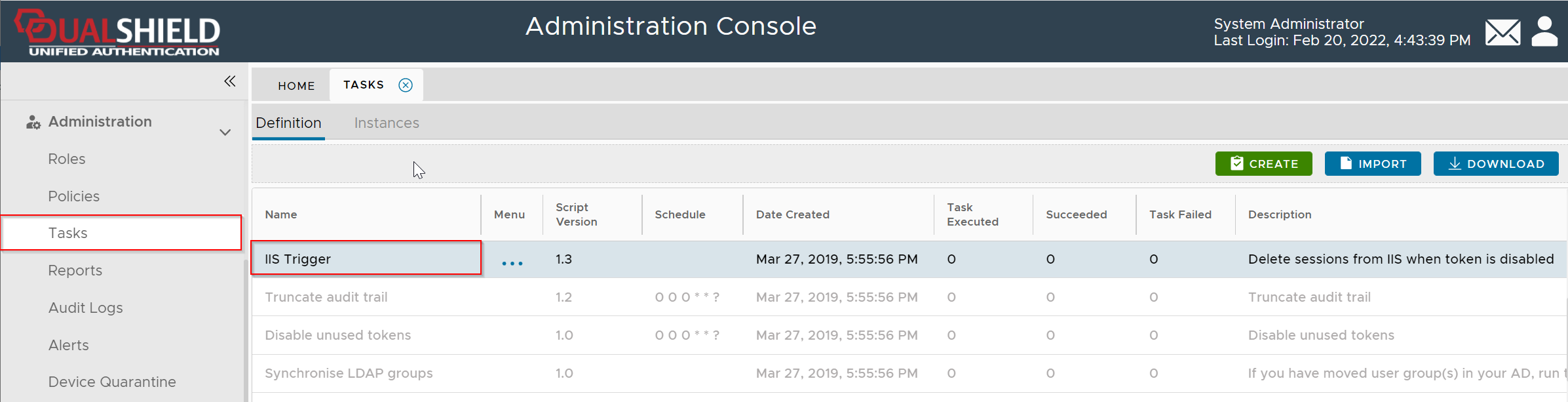Viewport: 1568px width, 402px height.
Task: Collapse the Administration section chevron
Action: coord(225,132)
